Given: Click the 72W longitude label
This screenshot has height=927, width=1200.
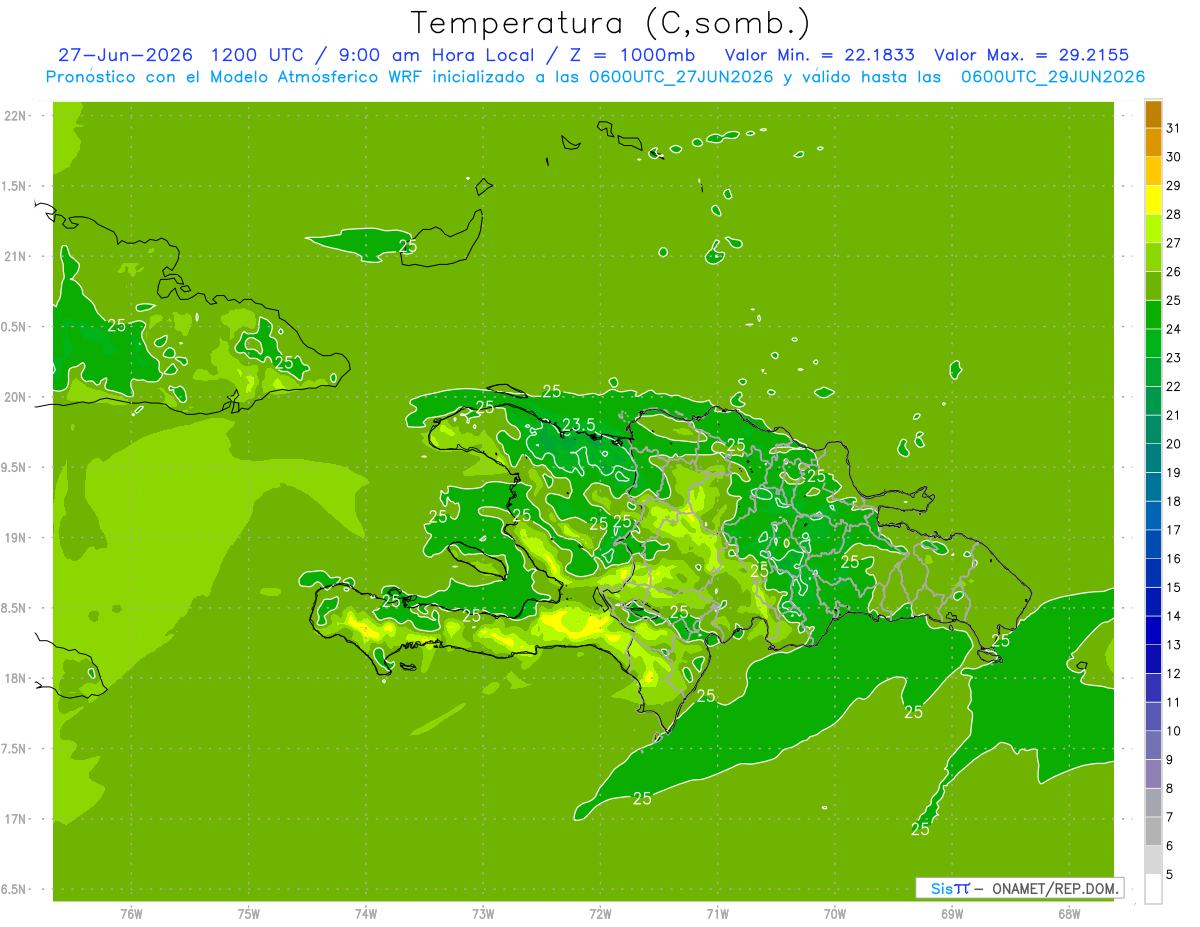Looking at the screenshot, I should 600,913.
